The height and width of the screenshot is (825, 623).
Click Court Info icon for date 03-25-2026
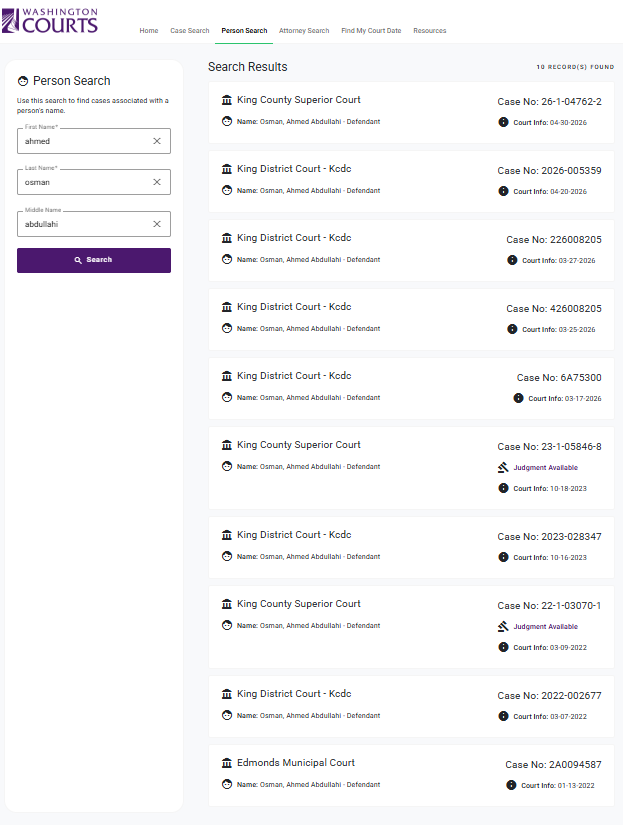click(x=512, y=329)
